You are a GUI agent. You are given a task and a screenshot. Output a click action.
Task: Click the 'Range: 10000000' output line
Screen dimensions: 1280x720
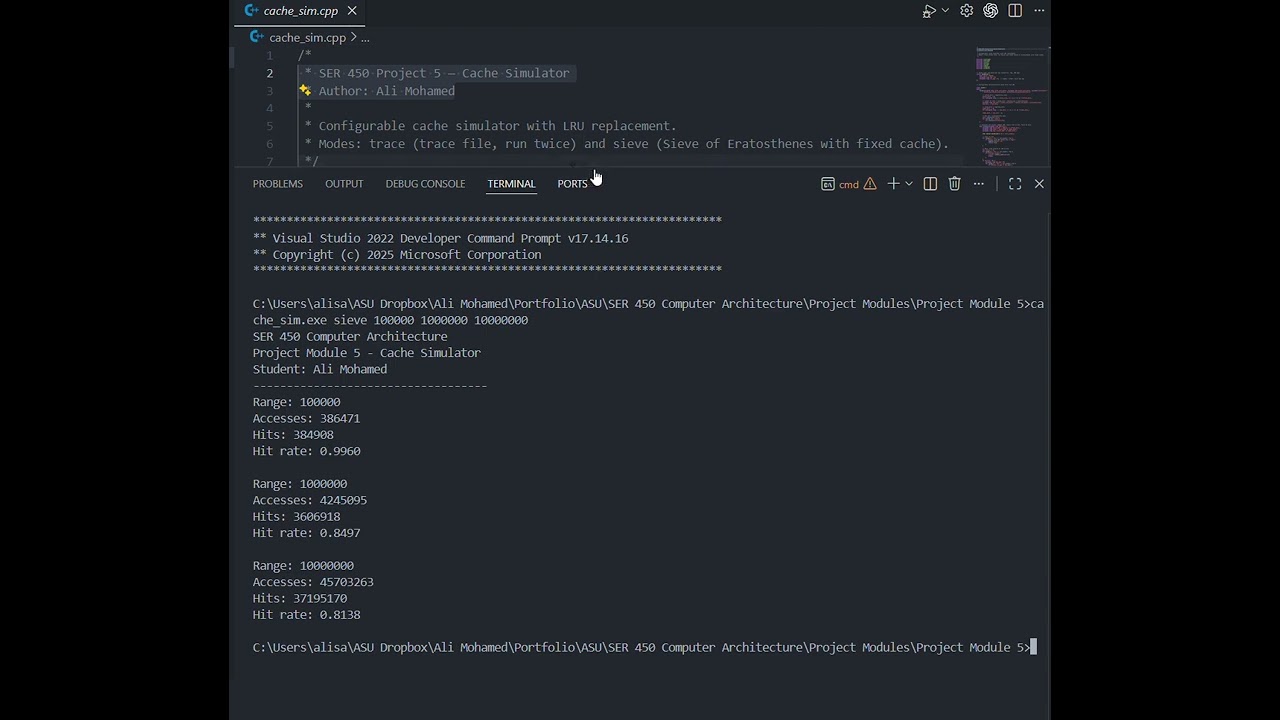coord(303,566)
